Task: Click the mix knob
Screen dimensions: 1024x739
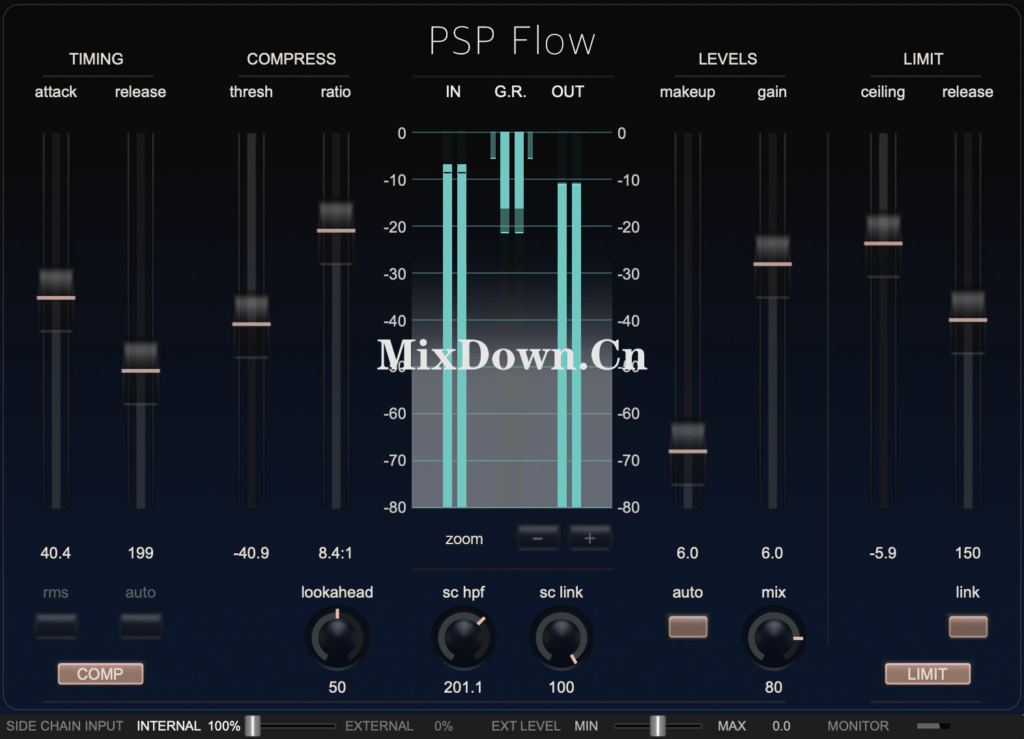Action: (x=773, y=638)
